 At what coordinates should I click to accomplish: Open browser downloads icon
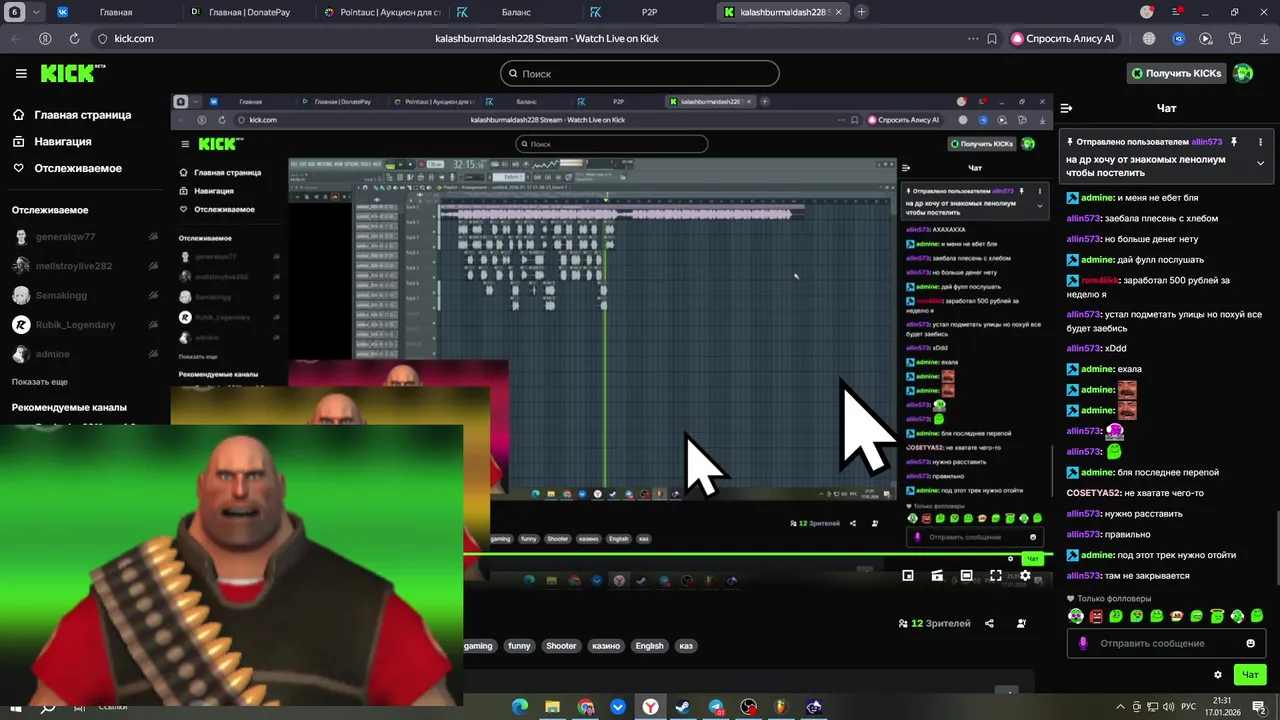point(1263,38)
